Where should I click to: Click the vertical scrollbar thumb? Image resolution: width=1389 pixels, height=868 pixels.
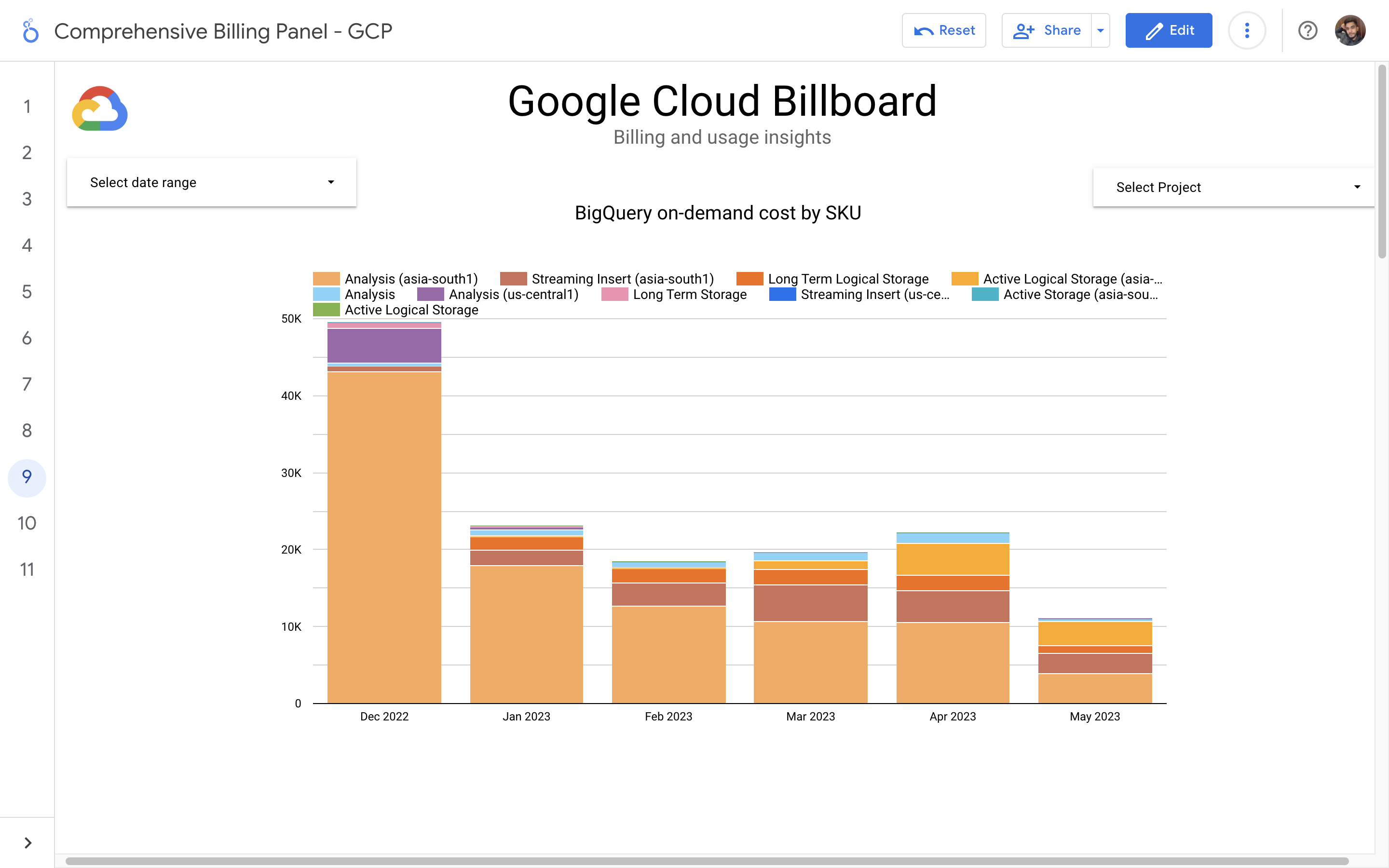(1382, 161)
